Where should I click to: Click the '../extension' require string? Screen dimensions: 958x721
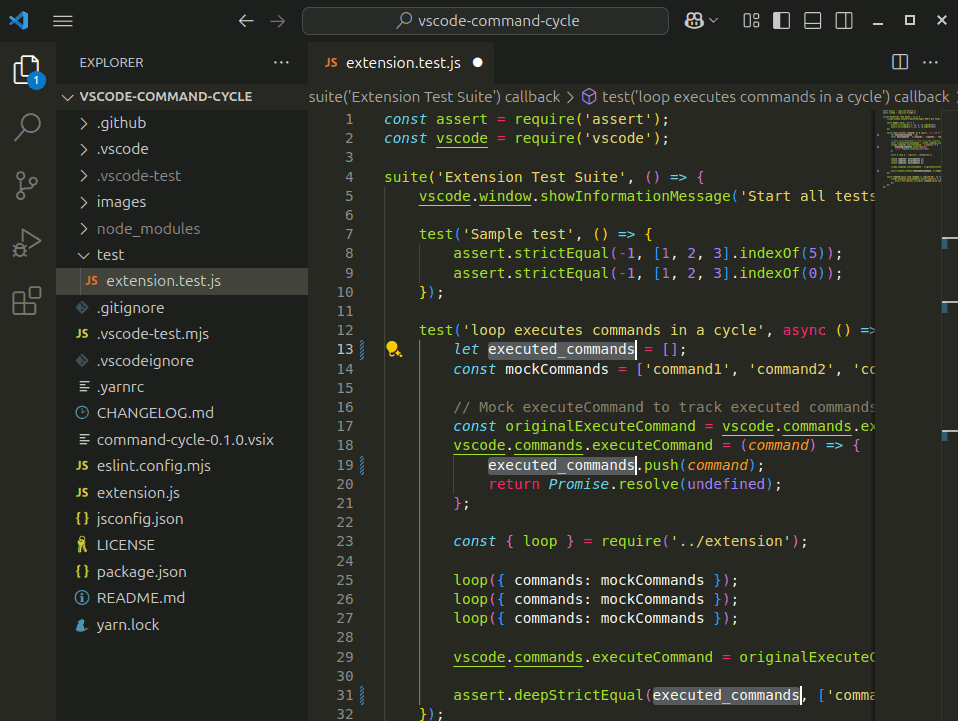tap(731, 541)
